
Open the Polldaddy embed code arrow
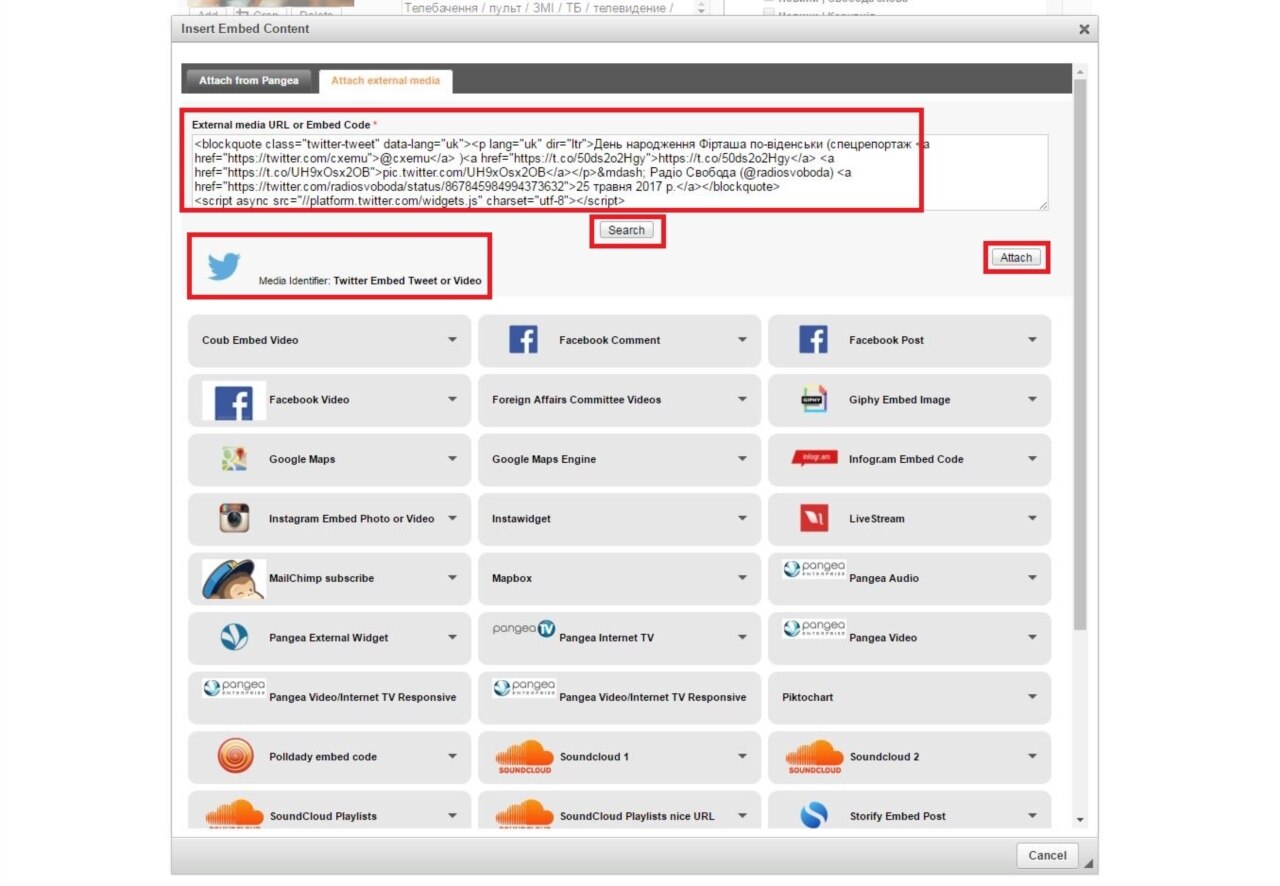point(452,756)
